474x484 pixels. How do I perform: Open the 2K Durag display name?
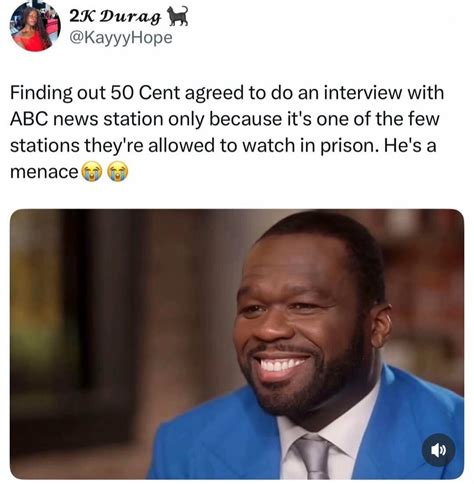click(115, 16)
